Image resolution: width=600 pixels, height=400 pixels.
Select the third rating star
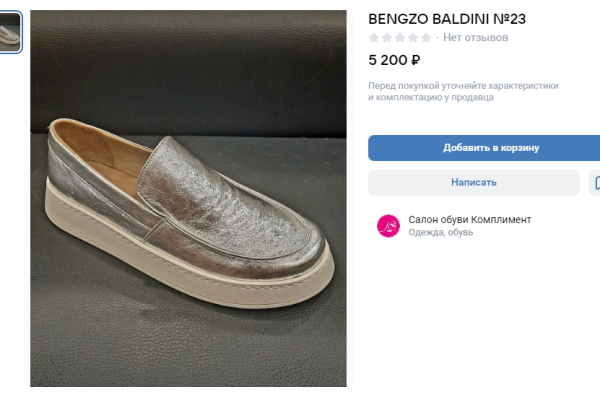tap(400, 38)
